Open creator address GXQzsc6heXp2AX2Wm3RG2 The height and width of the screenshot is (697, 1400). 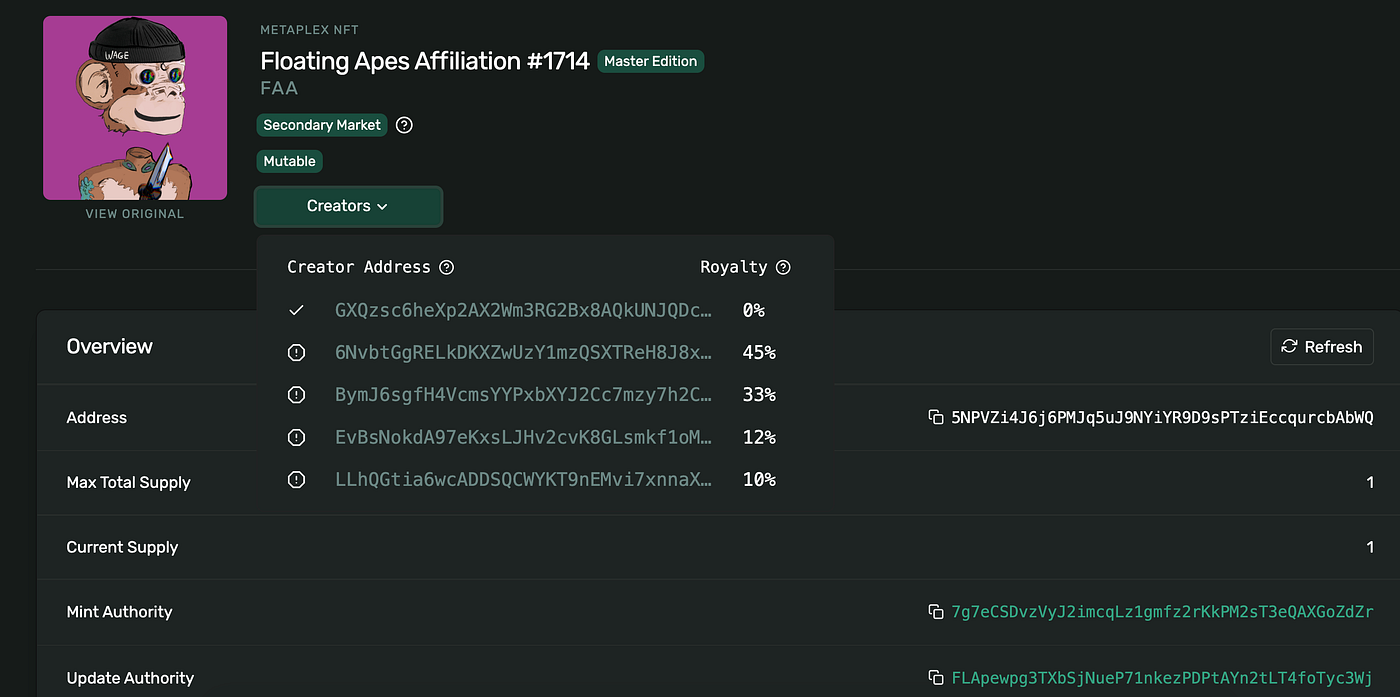(524, 310)
